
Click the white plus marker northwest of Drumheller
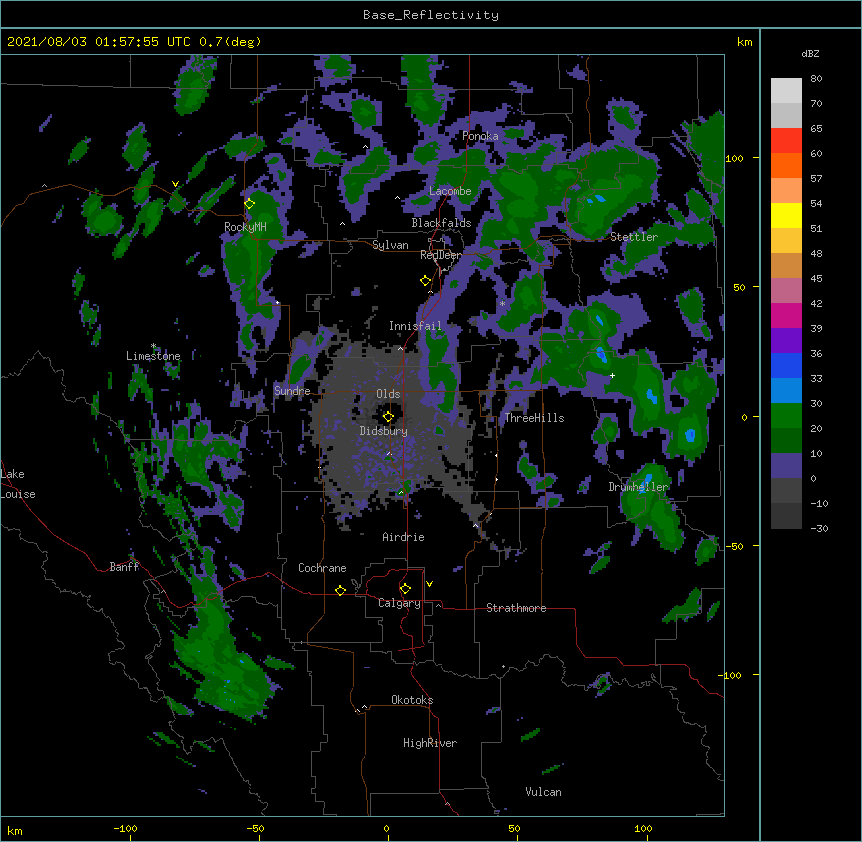612,375
